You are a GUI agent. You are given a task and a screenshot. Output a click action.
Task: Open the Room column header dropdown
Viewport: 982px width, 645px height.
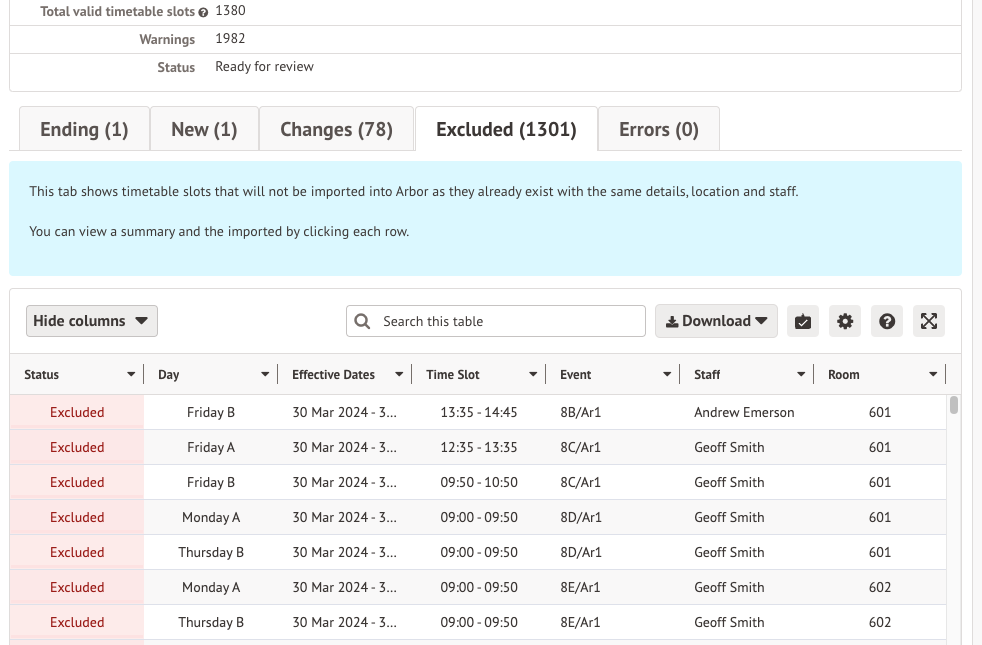(933, 375)
